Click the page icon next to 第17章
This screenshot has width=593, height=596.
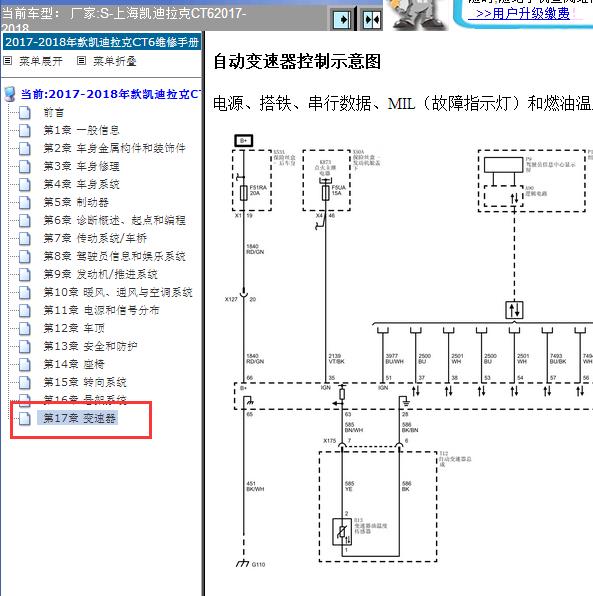click(x=25, y=418)
